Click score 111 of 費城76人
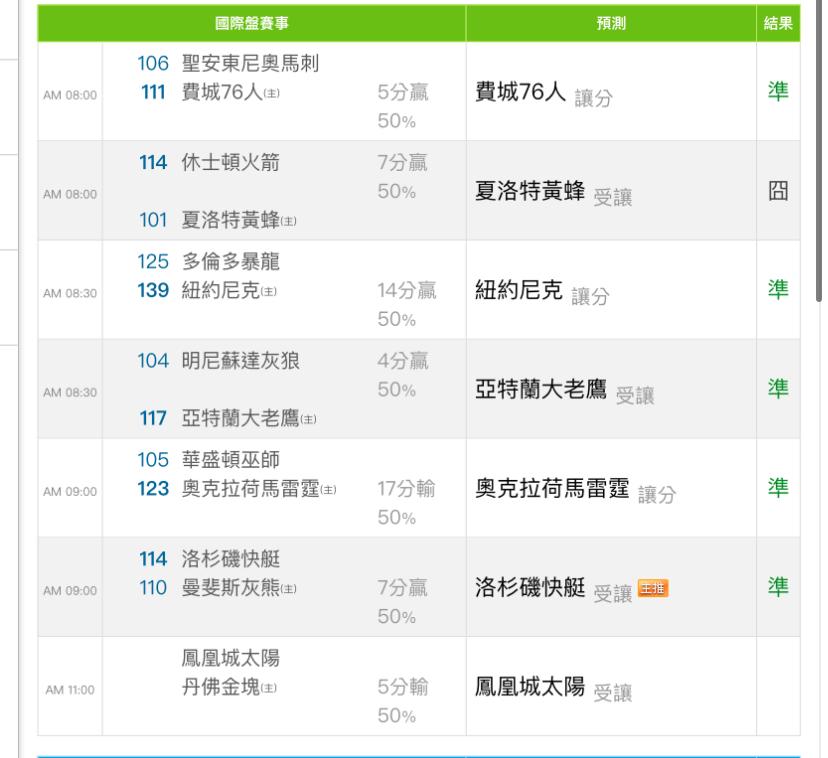This screenshot has width=828, height=758. tap(154, 92)
